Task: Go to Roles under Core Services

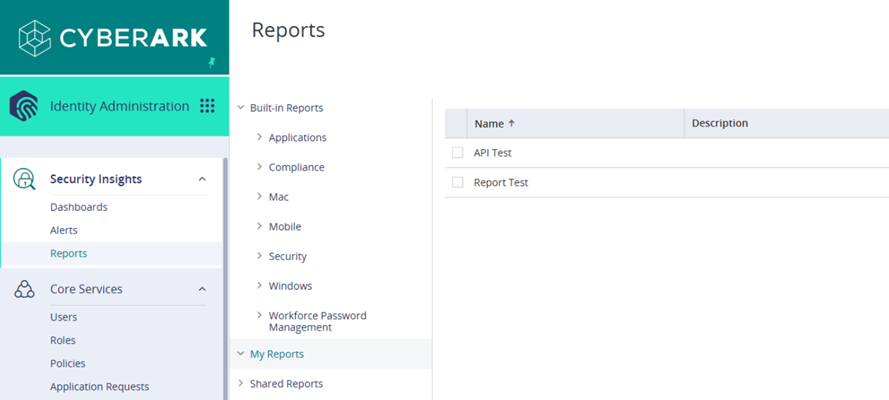Action: (63, 341)
